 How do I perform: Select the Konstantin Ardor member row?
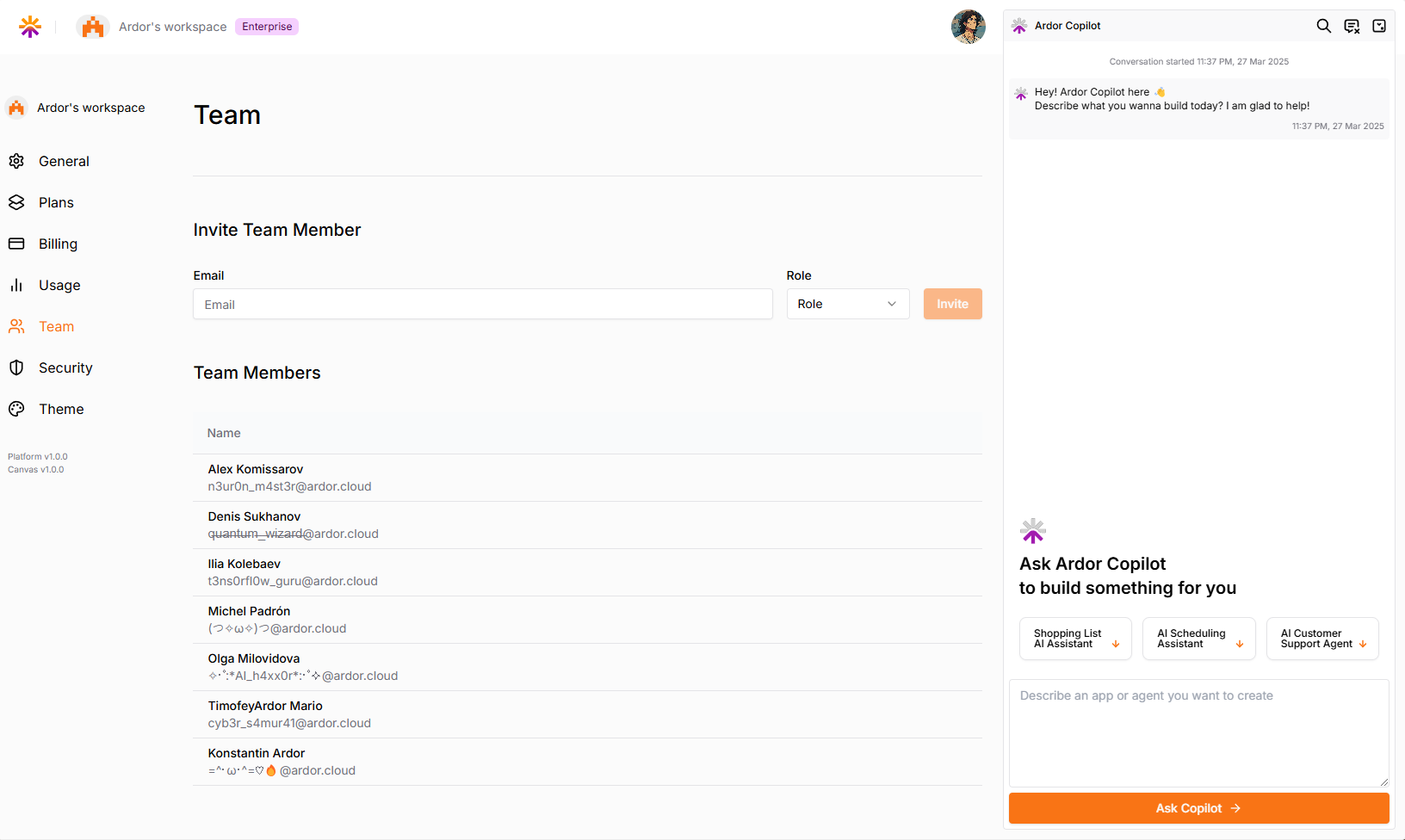(588, 762)
